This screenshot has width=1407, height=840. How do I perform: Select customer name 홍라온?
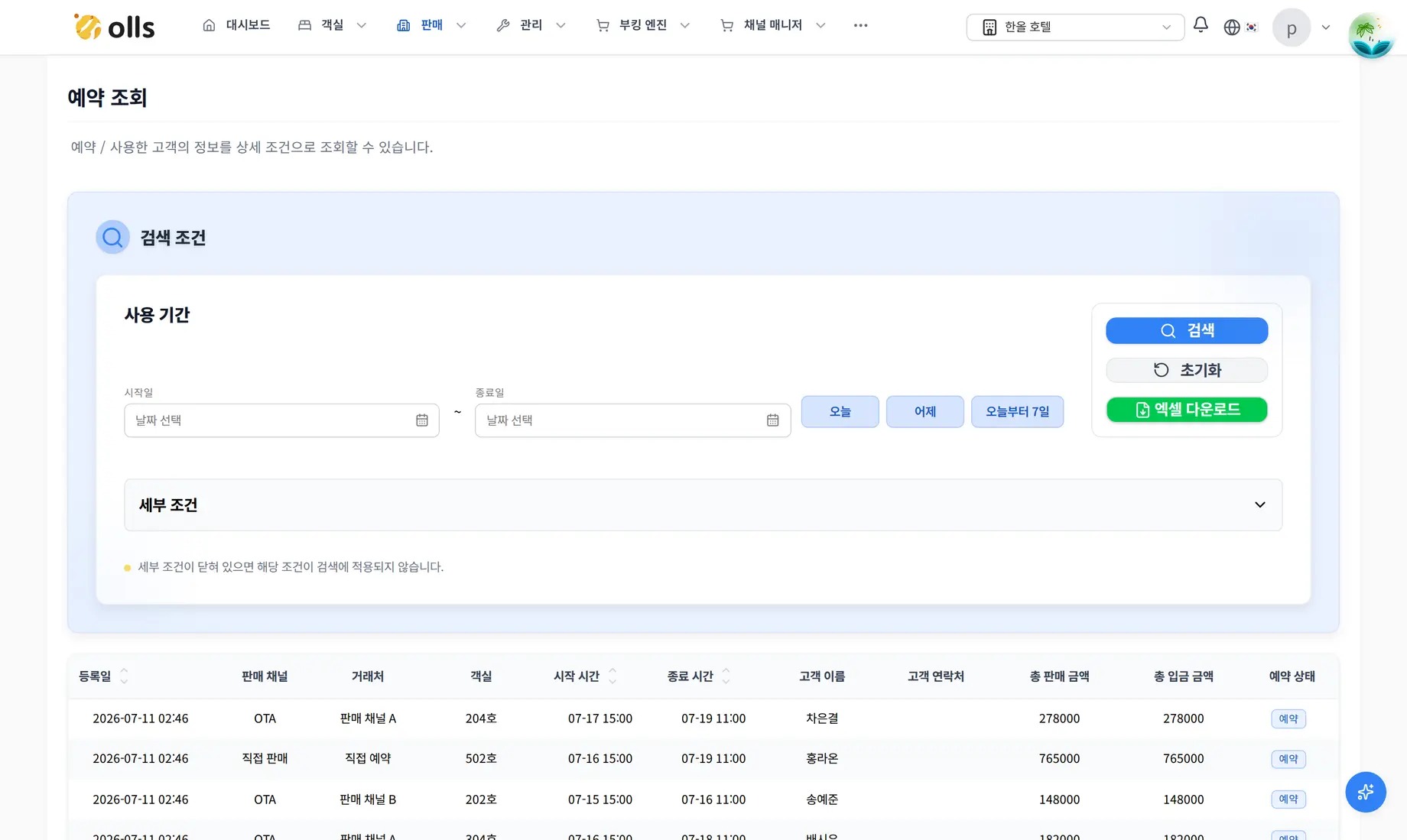[822, 758]
